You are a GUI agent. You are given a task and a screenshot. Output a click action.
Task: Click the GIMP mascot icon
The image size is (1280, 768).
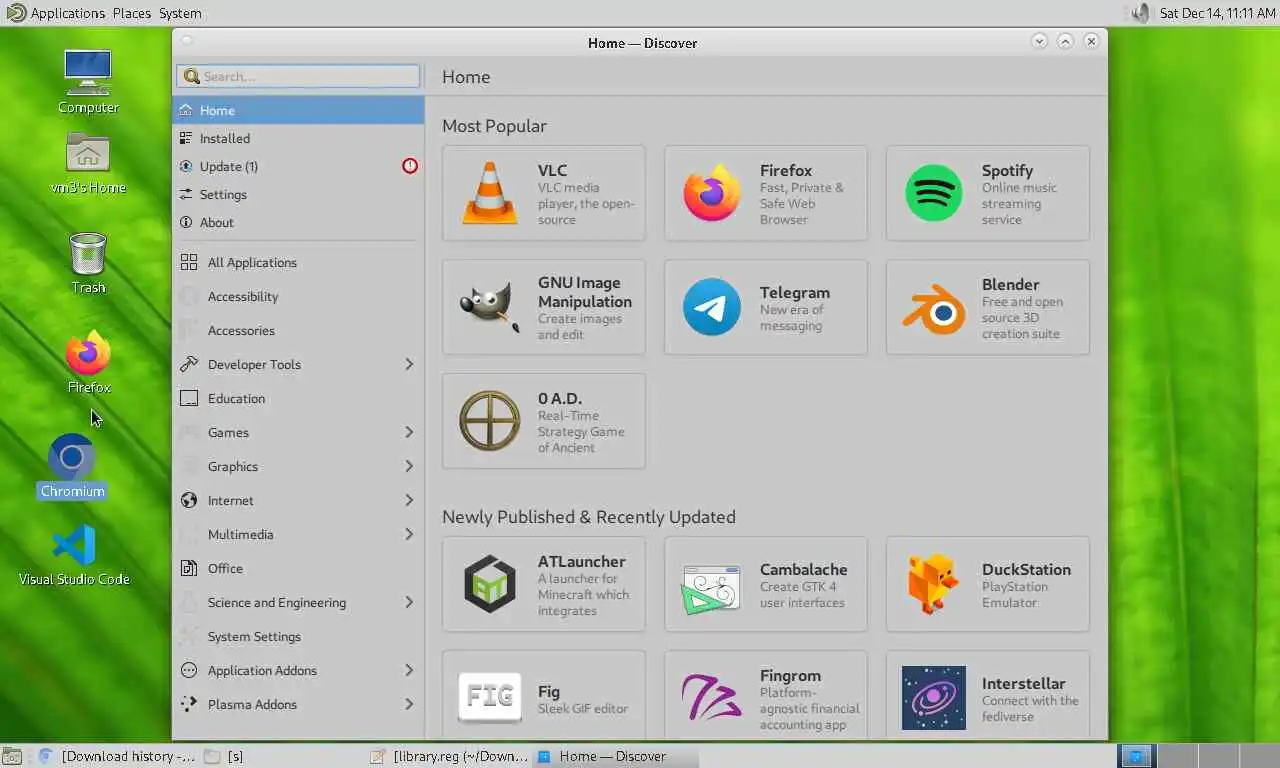[490, 307]
